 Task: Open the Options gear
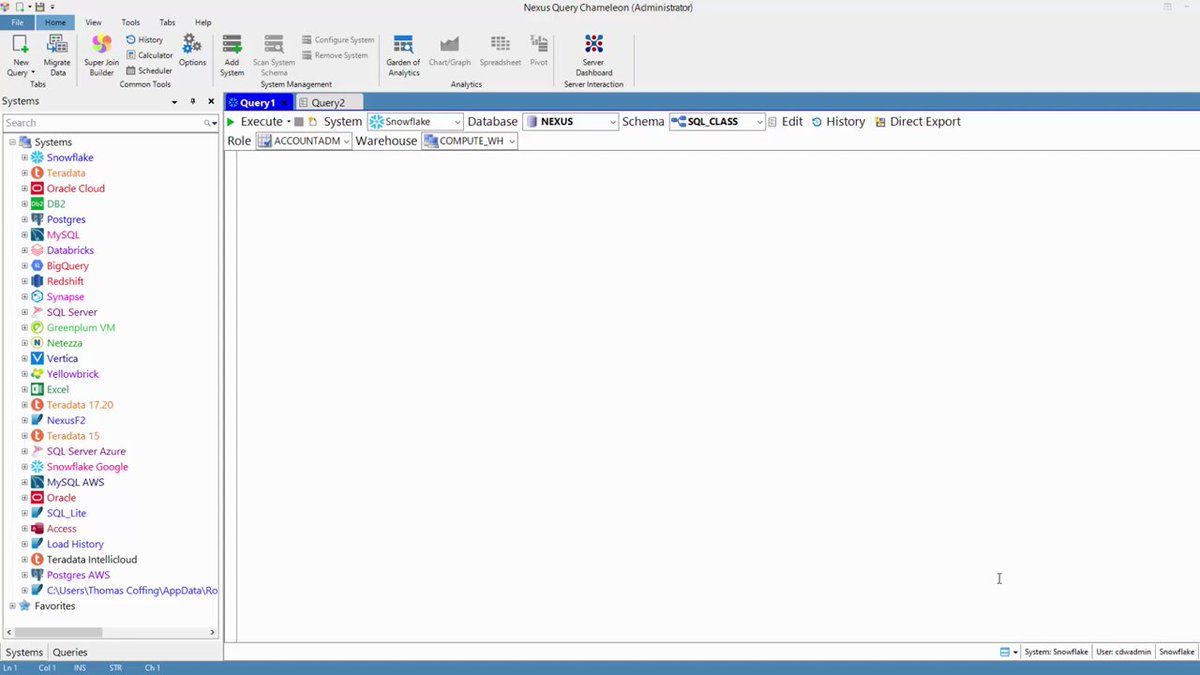pyautogui.click(x=192, y=50)
